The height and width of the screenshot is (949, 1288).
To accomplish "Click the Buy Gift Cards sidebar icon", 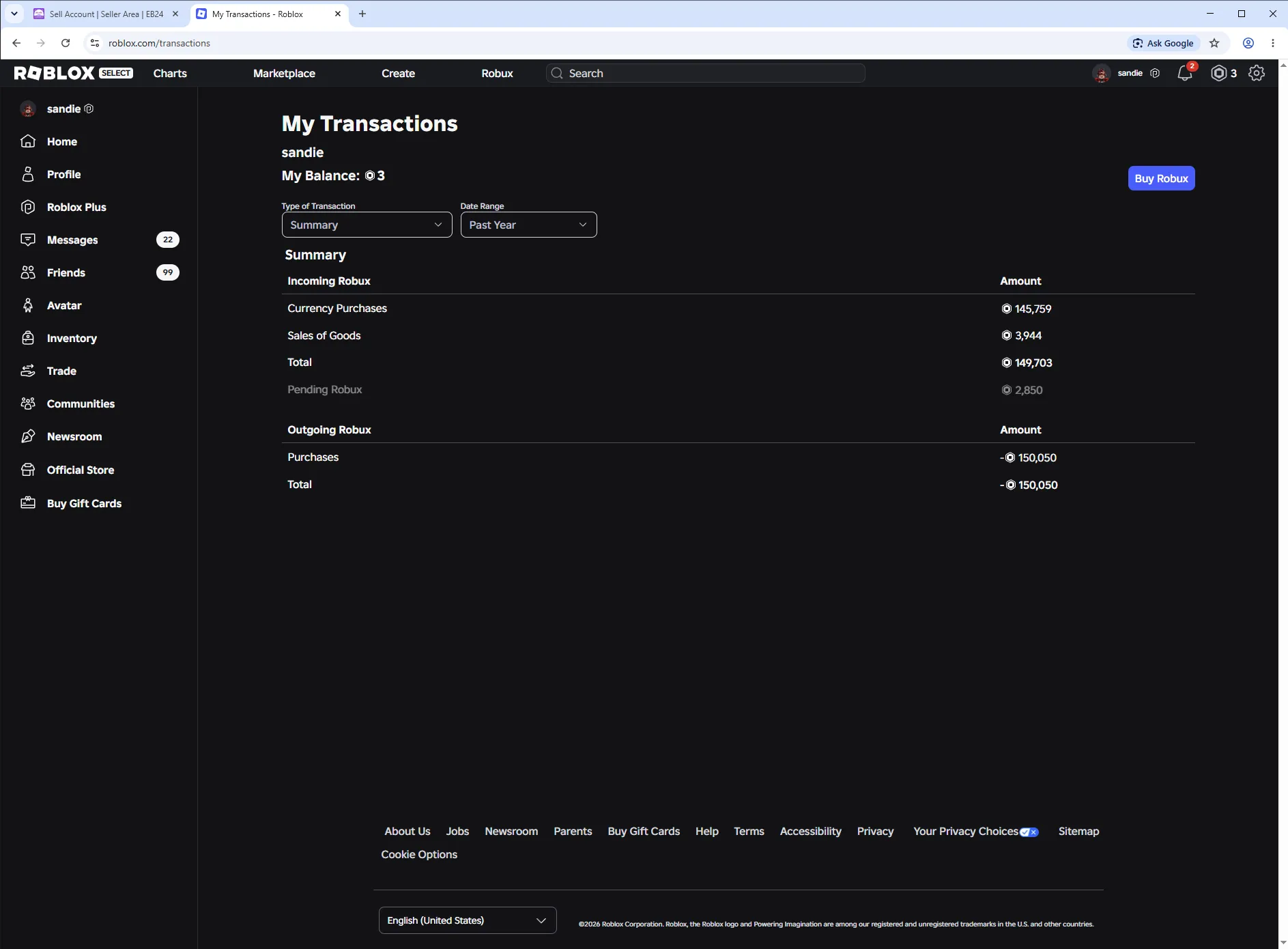I will 28,503.
